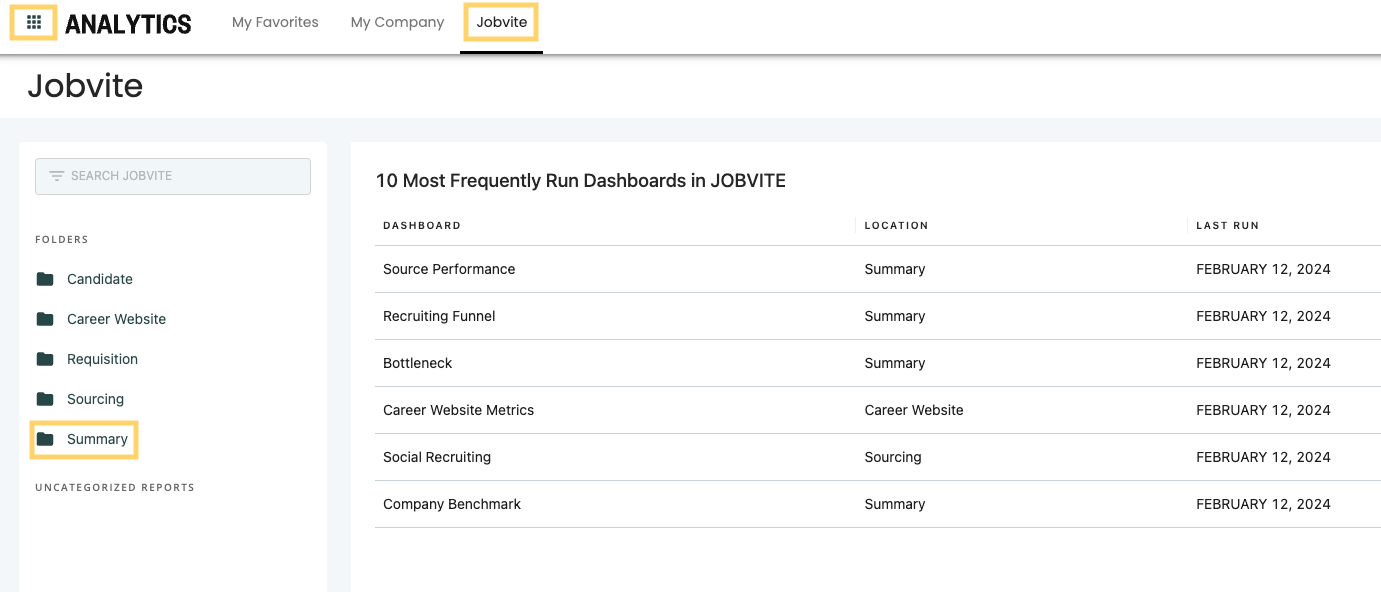Click the LOCATION column header
This screenshot has width=1381, height=592.
(x=897, y=226)
